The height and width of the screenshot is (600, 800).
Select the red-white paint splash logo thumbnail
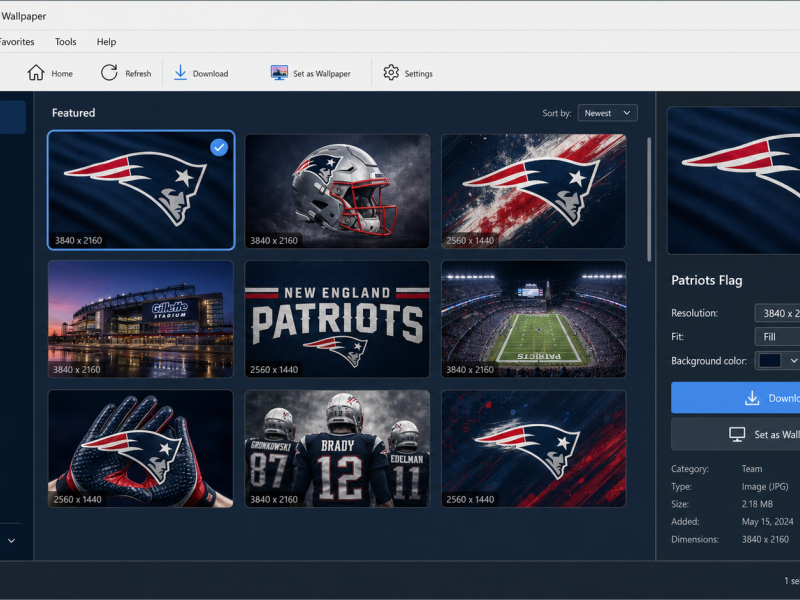click(534, 191)
